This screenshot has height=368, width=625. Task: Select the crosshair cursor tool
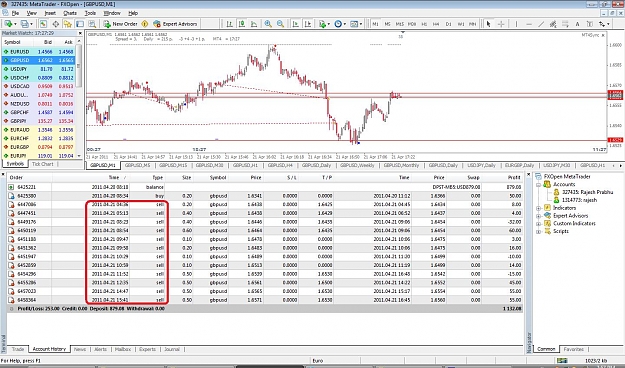coord(501,24)
